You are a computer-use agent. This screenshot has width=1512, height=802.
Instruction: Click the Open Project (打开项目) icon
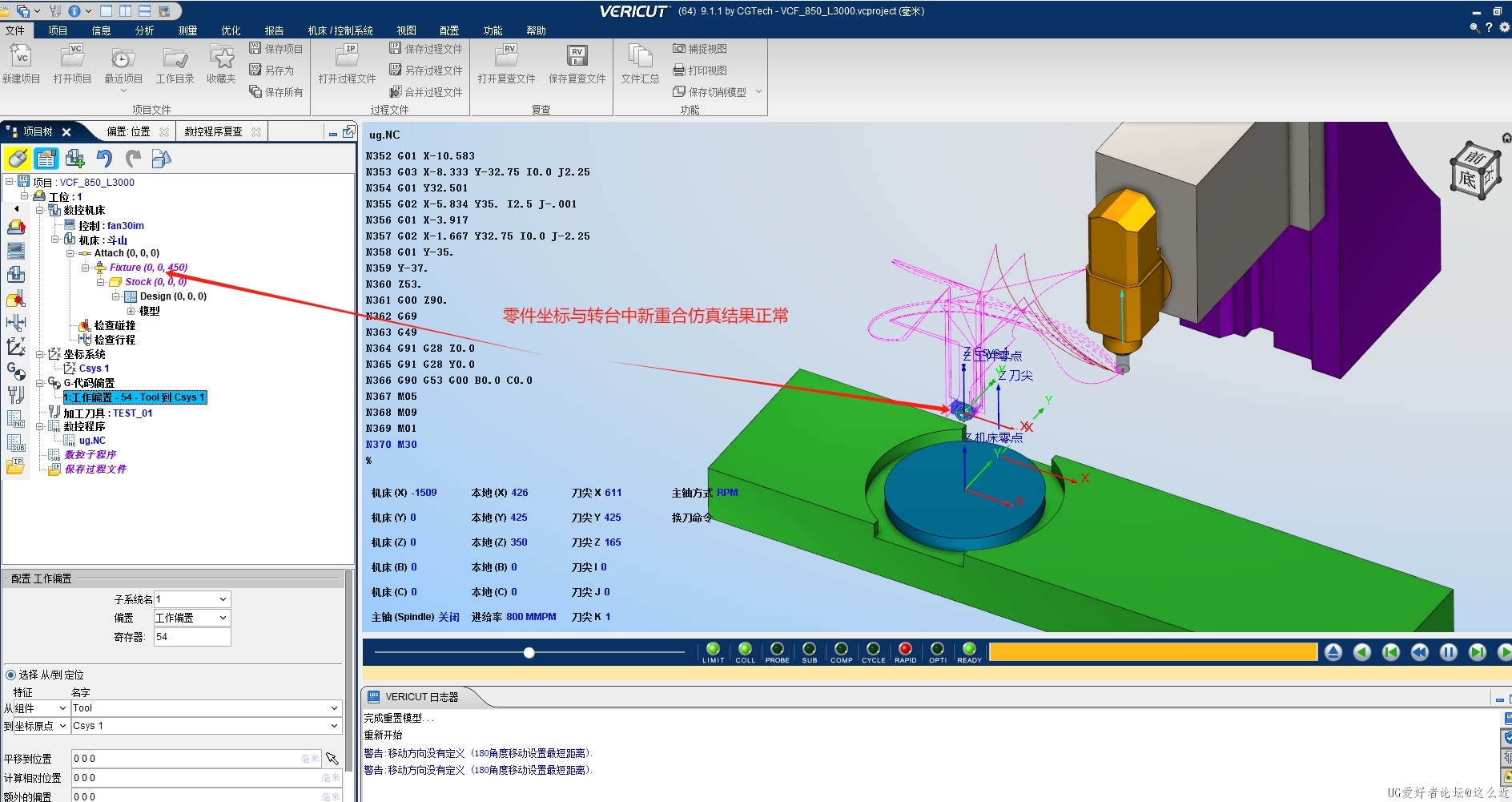click(x=72, y=57)
